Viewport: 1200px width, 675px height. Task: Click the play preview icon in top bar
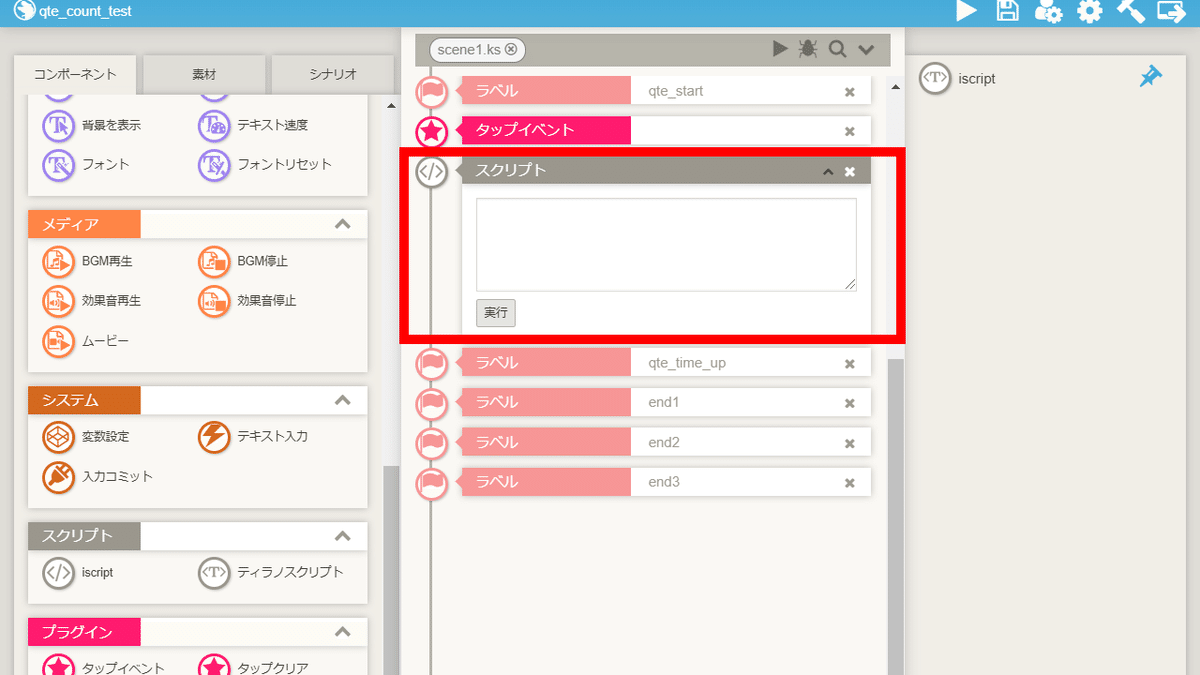click(x=966, y=11)
